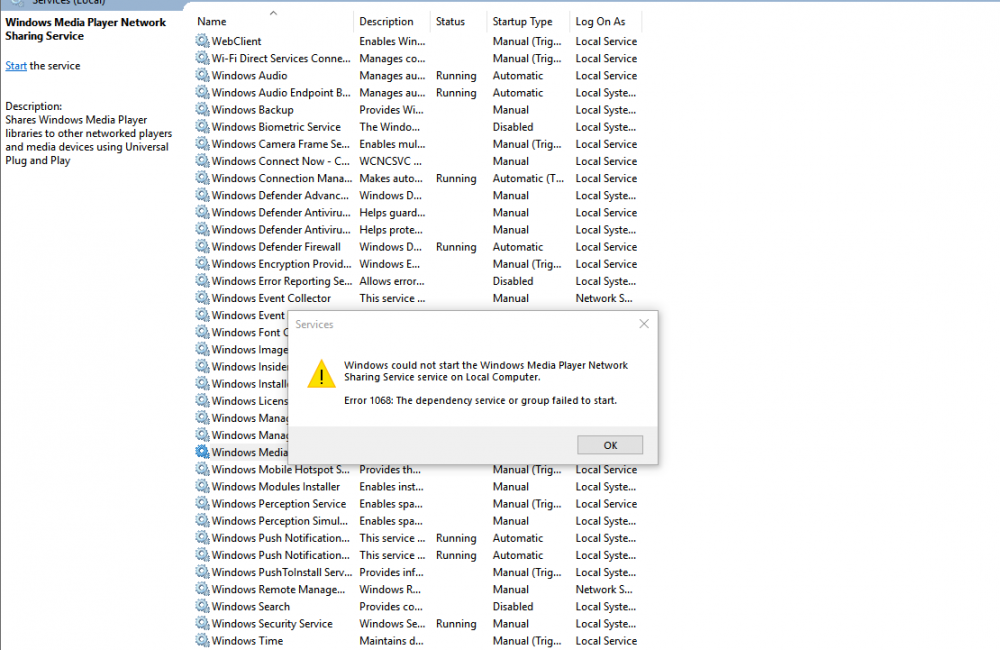Click Running status of Windows Defender Firewall
1000x650 pixels.
(x=456, y=247)
